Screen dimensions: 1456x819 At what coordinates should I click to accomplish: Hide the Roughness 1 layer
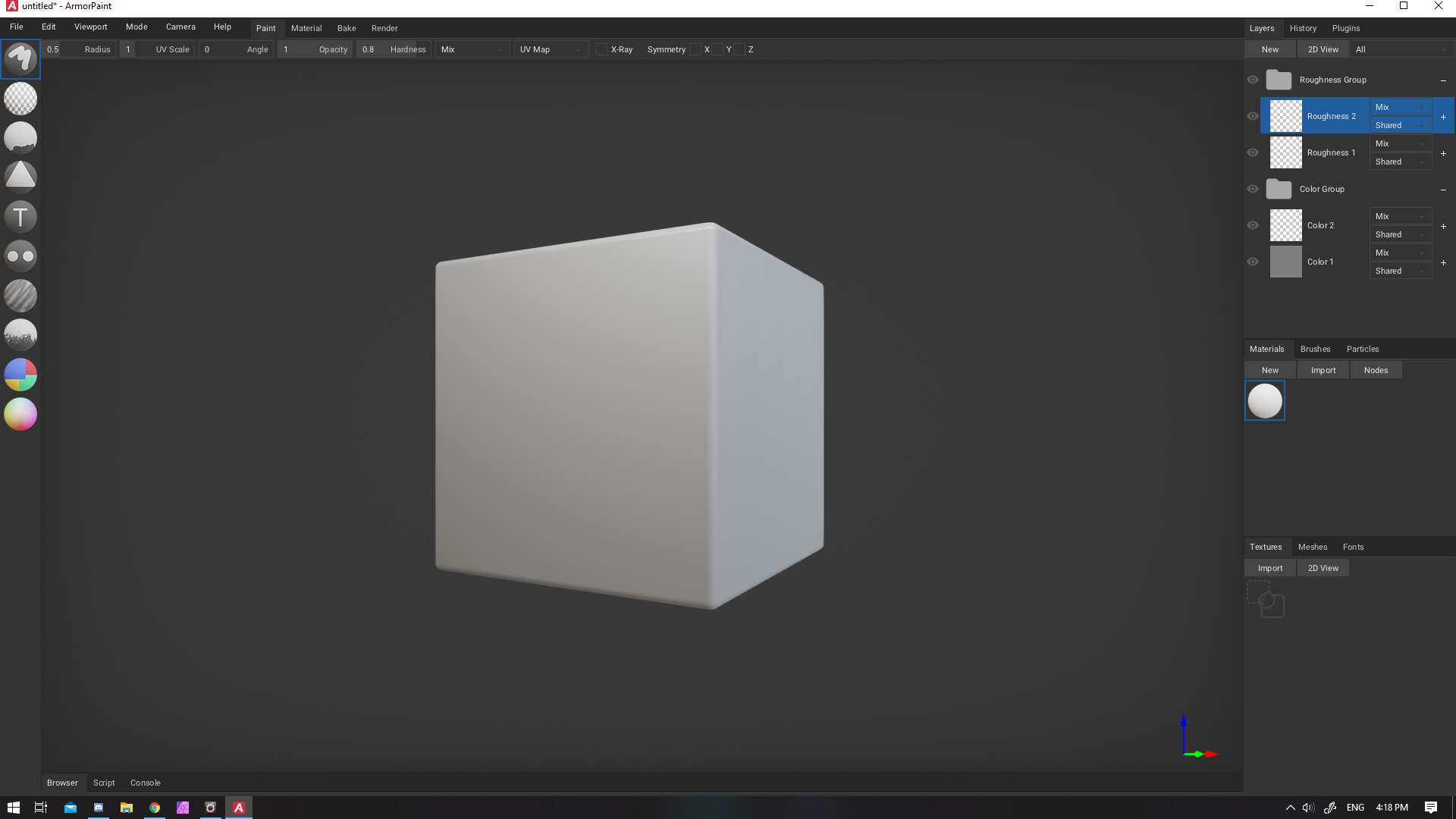(x=1253, y=152)
